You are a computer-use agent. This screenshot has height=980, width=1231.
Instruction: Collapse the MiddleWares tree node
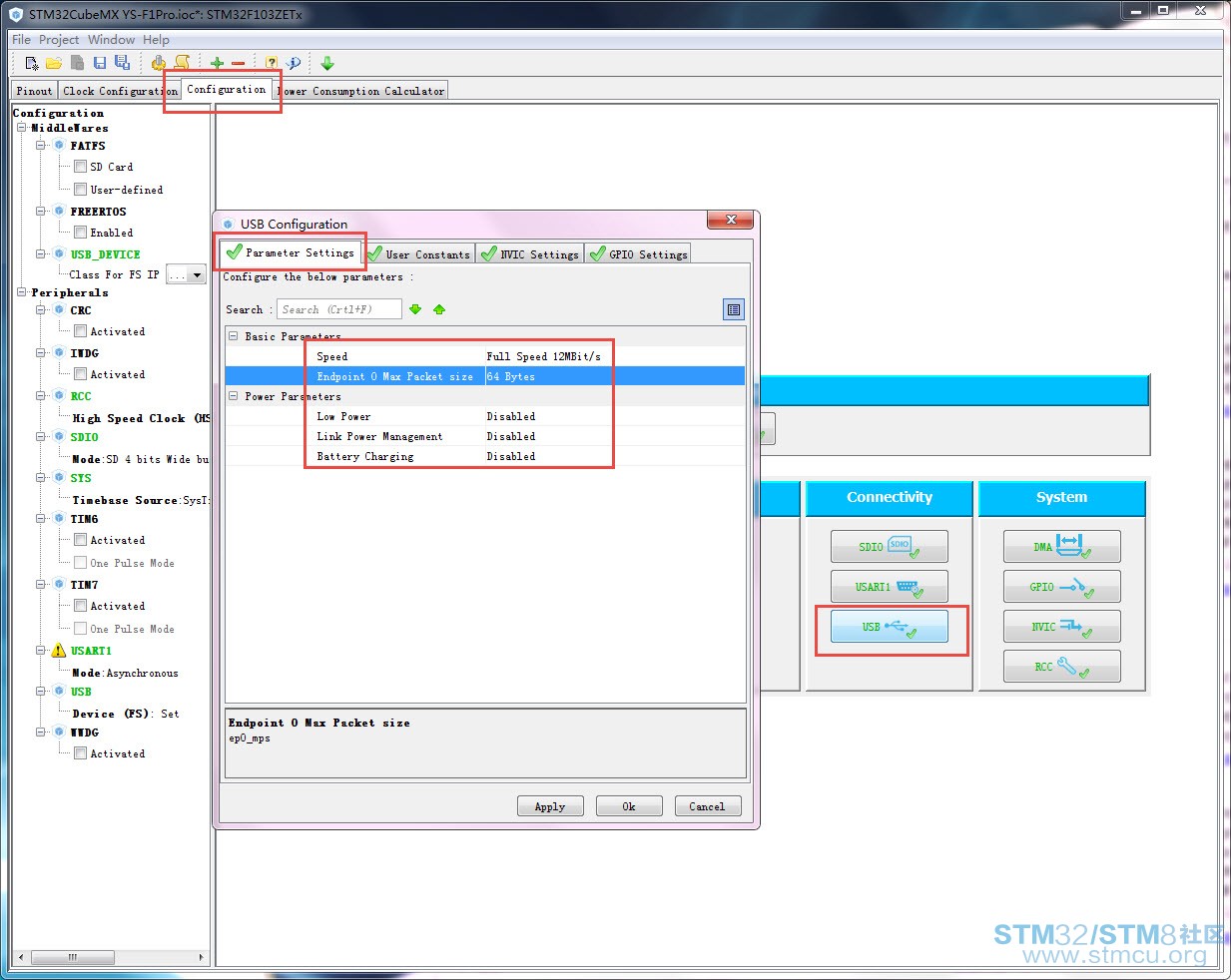pos(21,128)
